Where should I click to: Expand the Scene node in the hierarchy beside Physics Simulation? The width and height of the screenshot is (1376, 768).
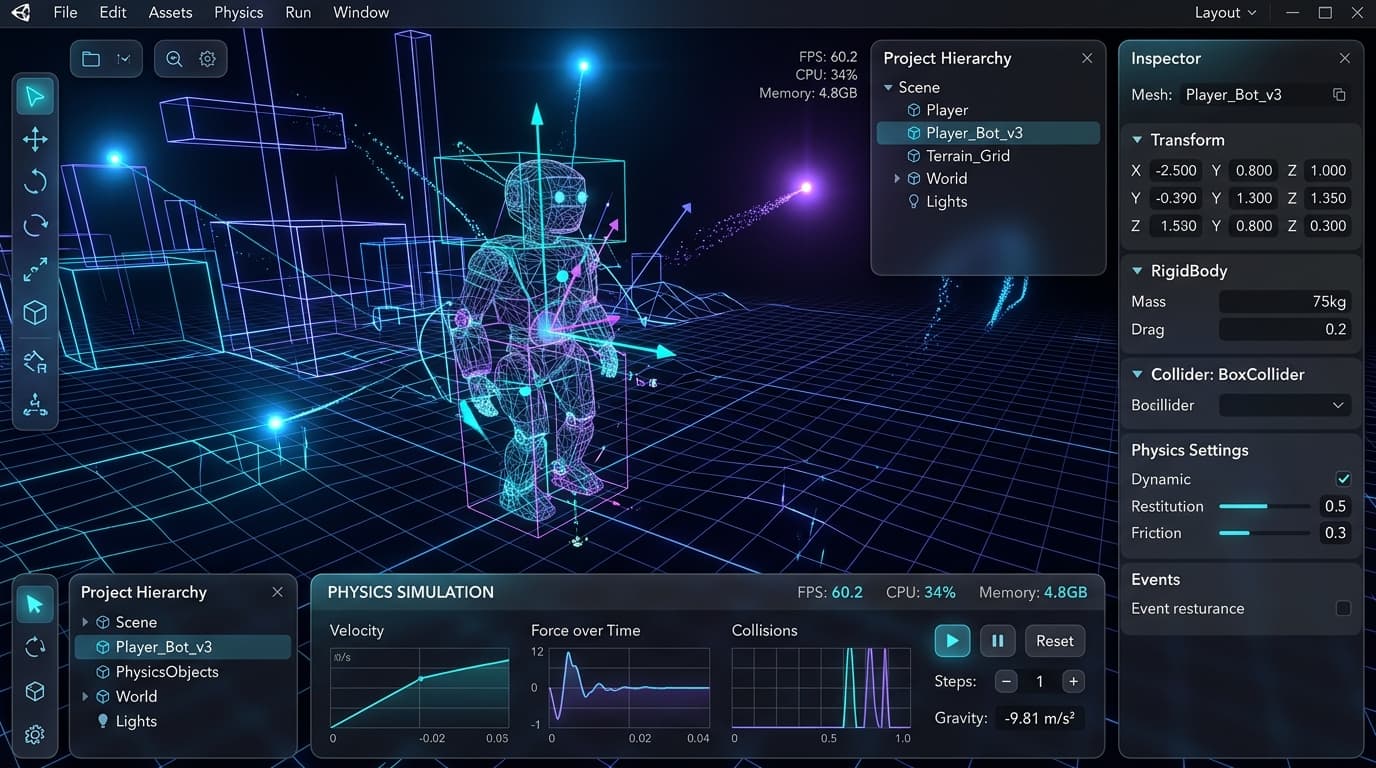click(85, 622)
